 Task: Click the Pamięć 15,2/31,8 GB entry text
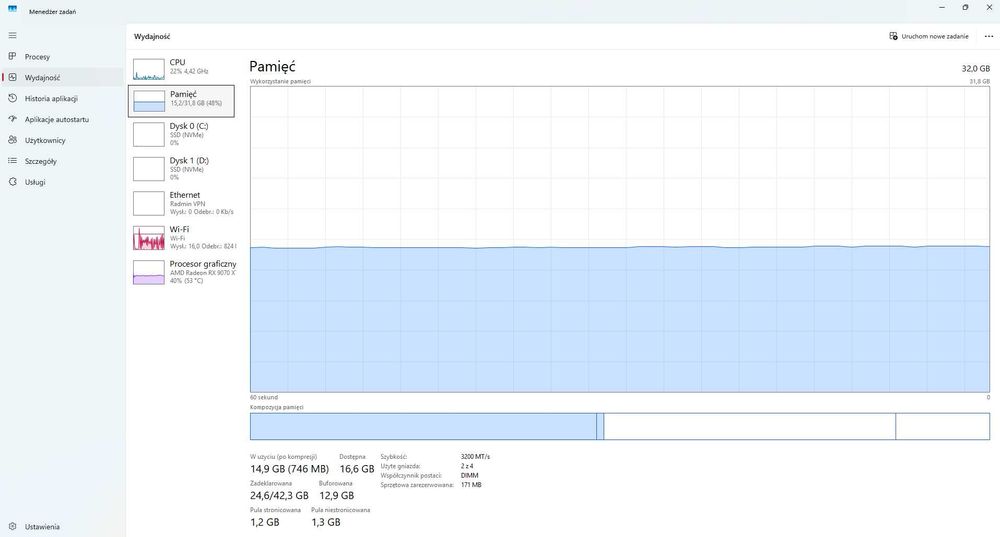pyautogui.click(x=196, y=98)
